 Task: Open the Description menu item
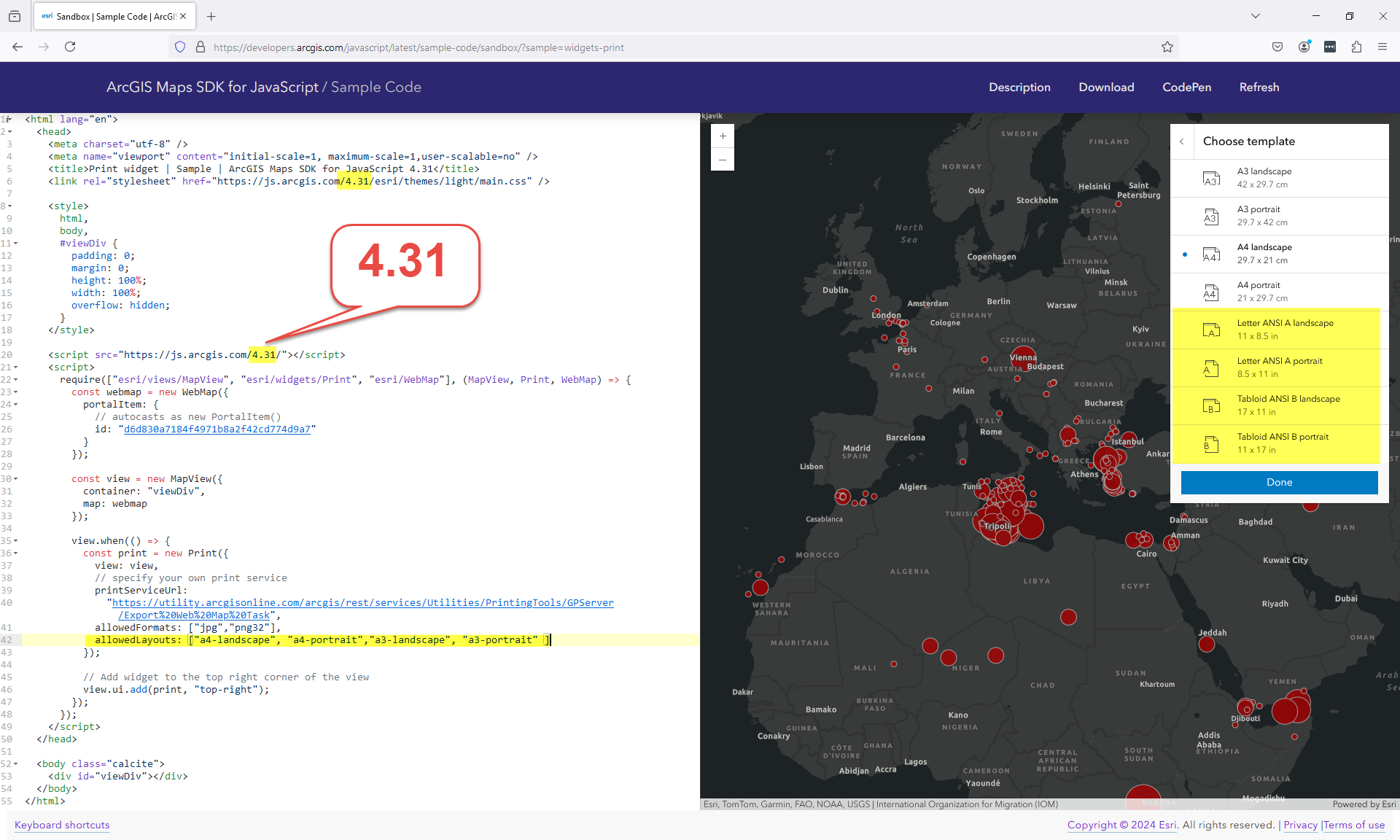point(1019,87)
